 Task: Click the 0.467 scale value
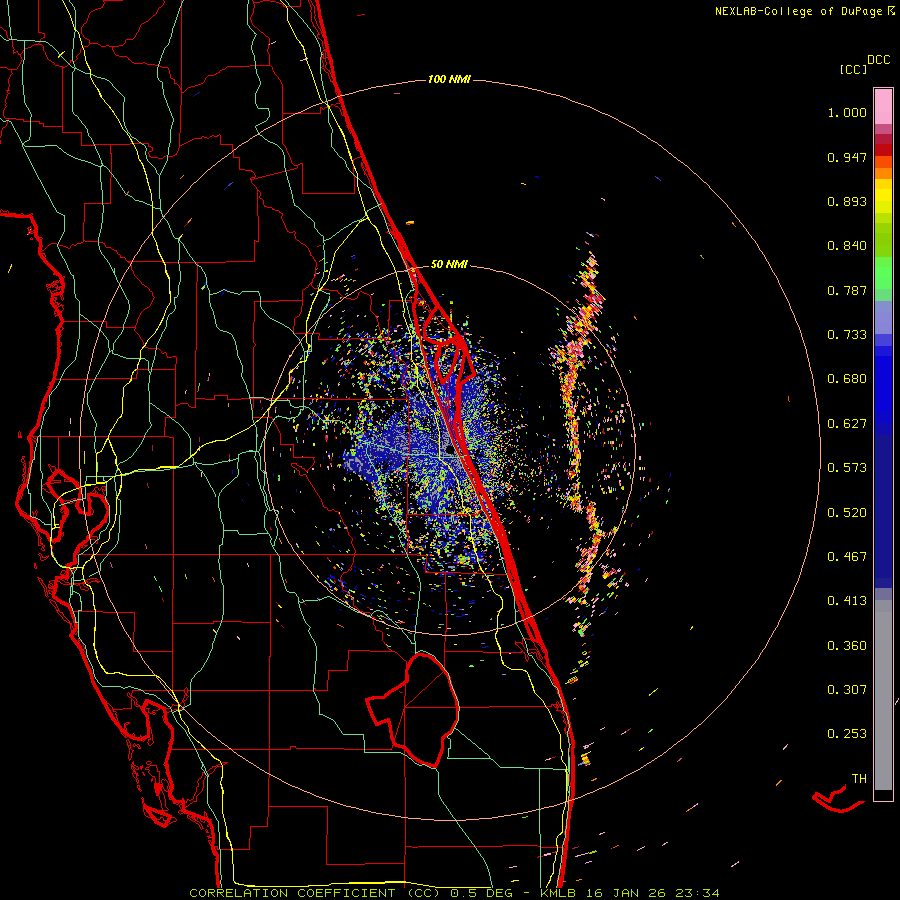point(847,557)
